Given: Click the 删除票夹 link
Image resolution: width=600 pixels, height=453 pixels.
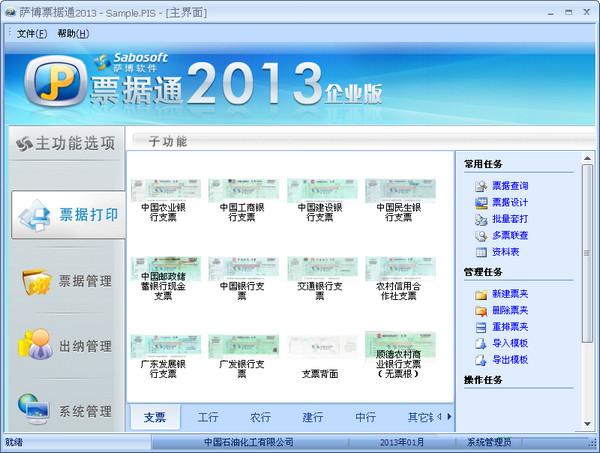Looking at the screenshot, I should (x=510, y=310).
